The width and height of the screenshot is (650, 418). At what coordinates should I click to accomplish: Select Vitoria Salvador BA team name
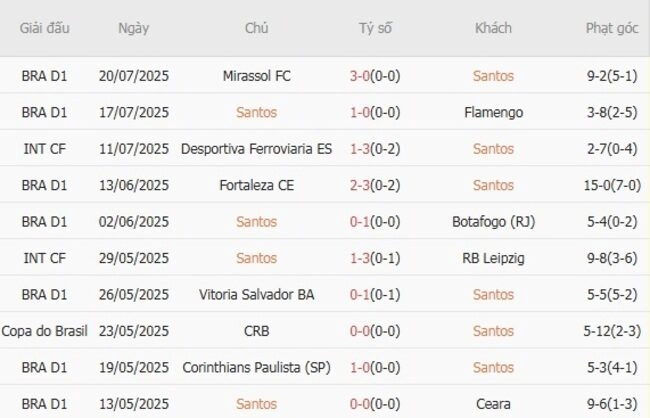[x=257, y=295]
